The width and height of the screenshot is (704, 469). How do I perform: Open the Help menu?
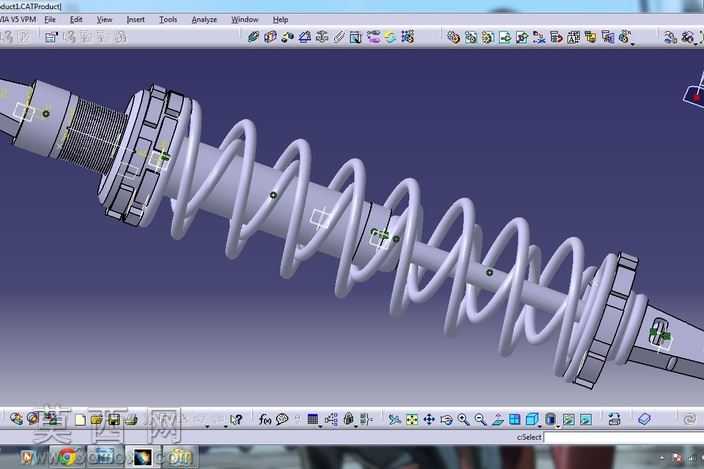tap(281, 20)
